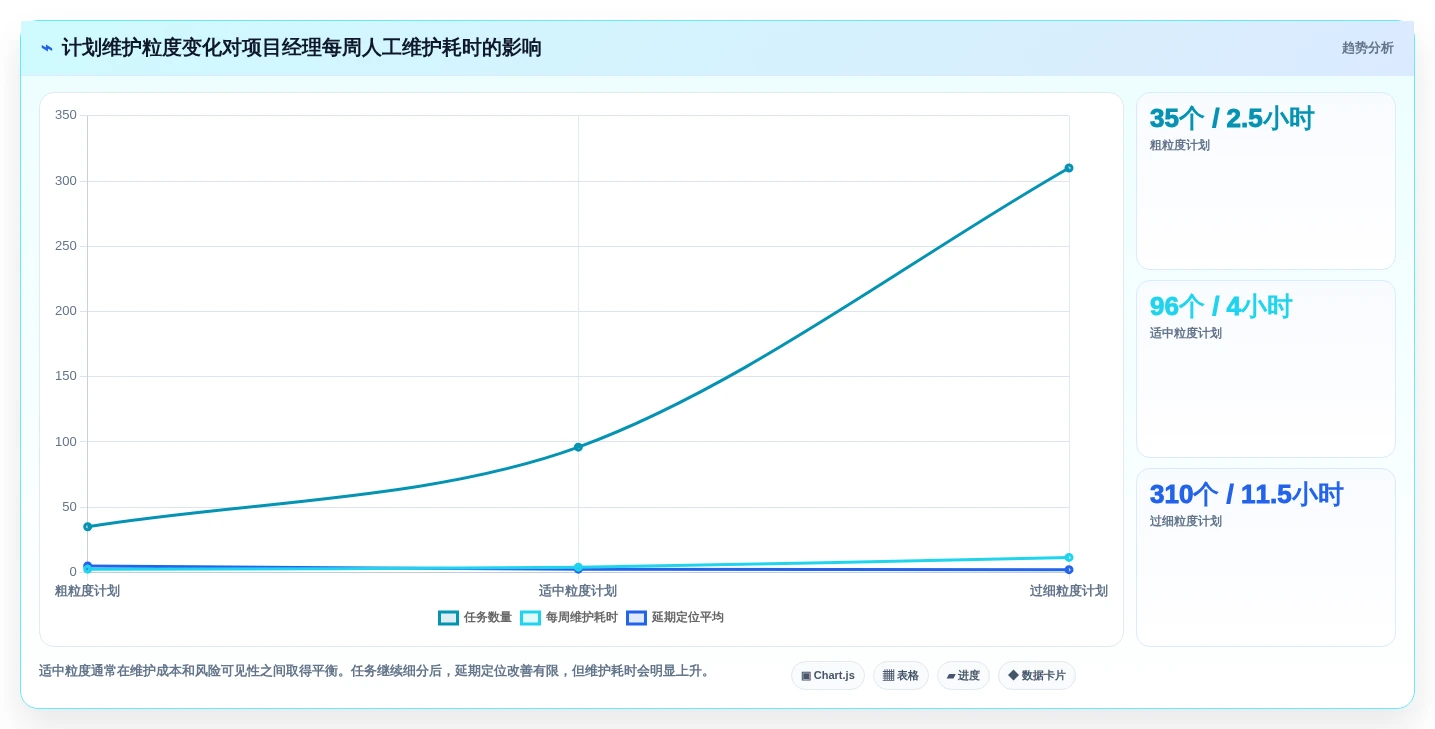
Task: Click the 300 y-axis tick label
Action: [66, 181]
